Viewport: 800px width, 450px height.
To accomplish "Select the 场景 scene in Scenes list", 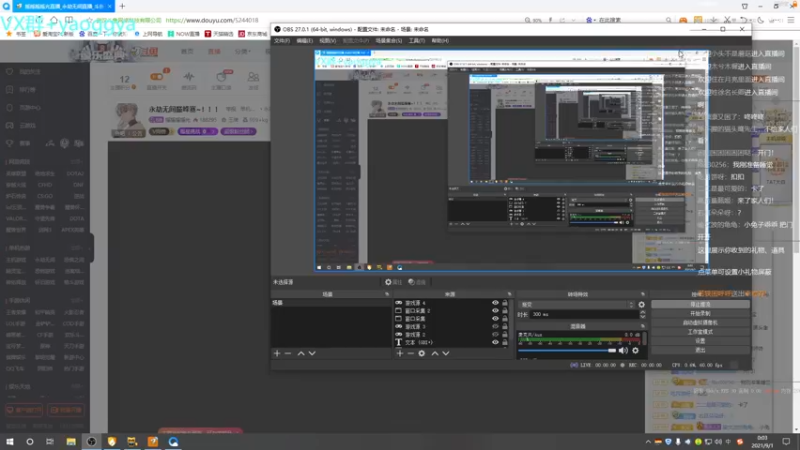I will click(x=331, y=303).
